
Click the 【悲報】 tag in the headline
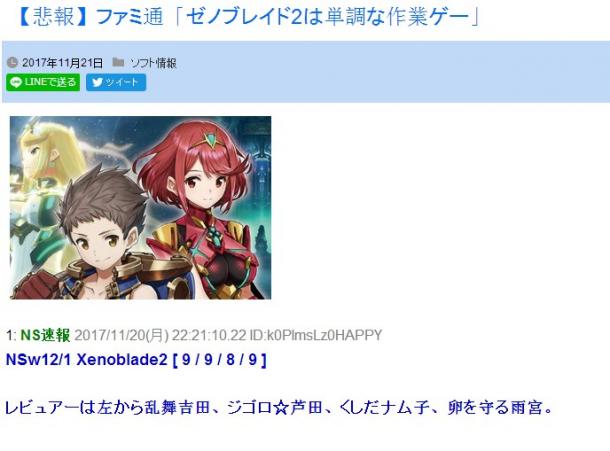coord(52,17)
